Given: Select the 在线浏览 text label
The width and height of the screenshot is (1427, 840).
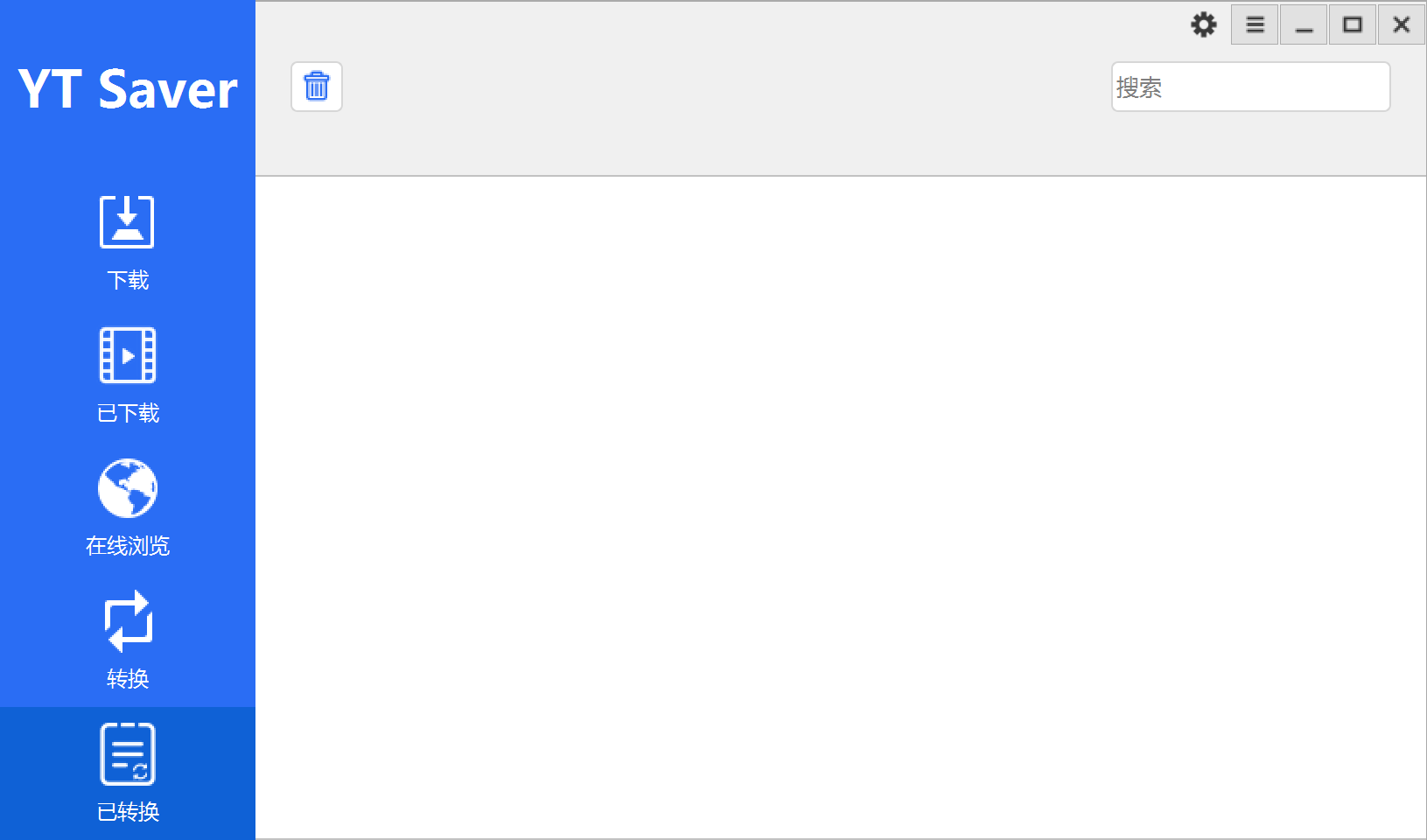Looking at the screenshot, I should 128,546.
